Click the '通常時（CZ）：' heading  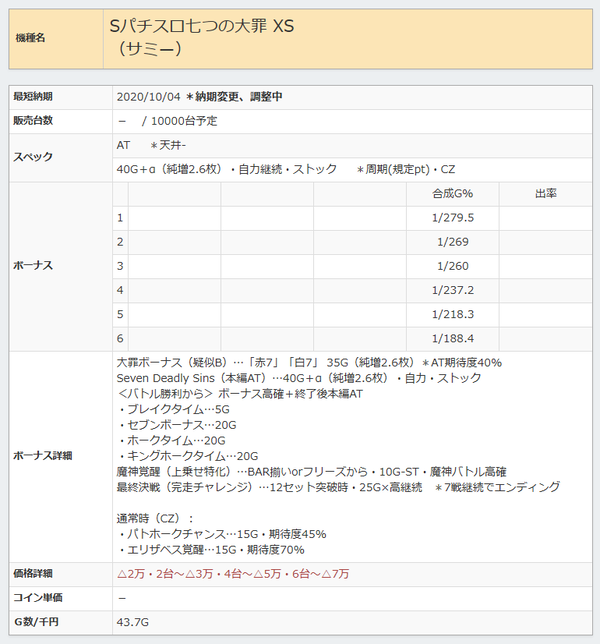point(155,519)
